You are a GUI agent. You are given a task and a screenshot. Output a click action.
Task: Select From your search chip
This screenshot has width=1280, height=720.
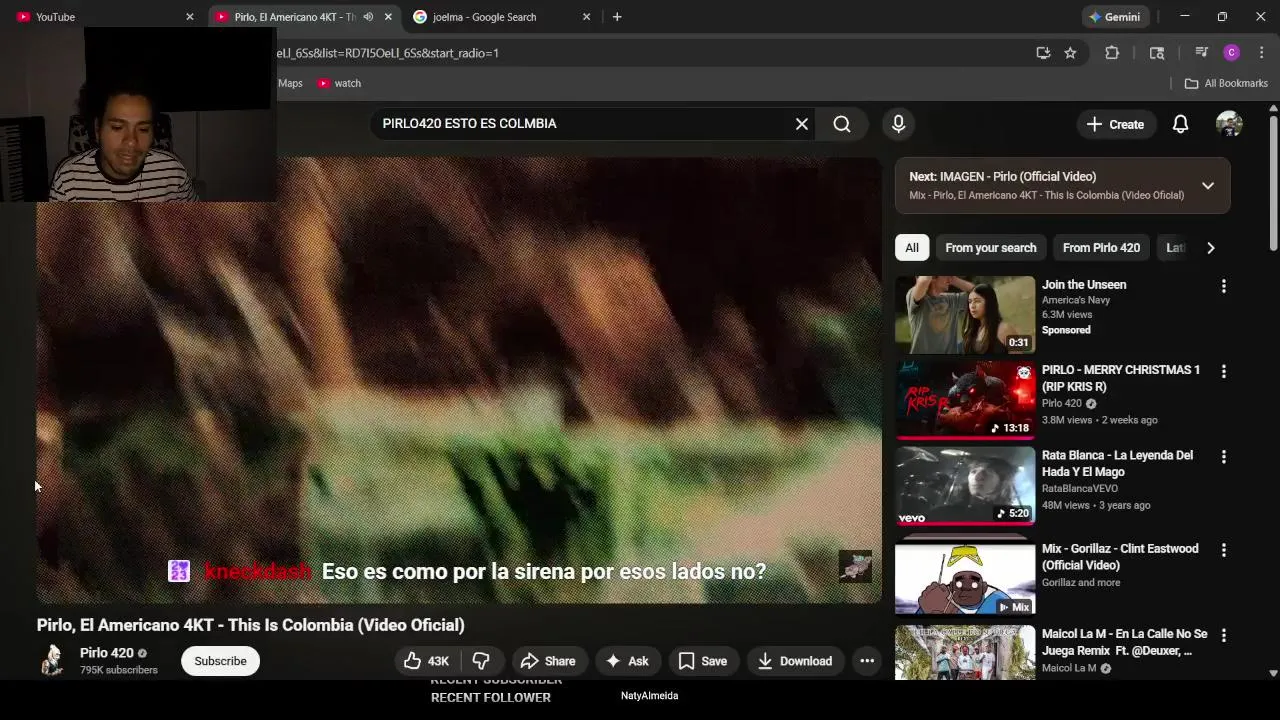(991, 248)
